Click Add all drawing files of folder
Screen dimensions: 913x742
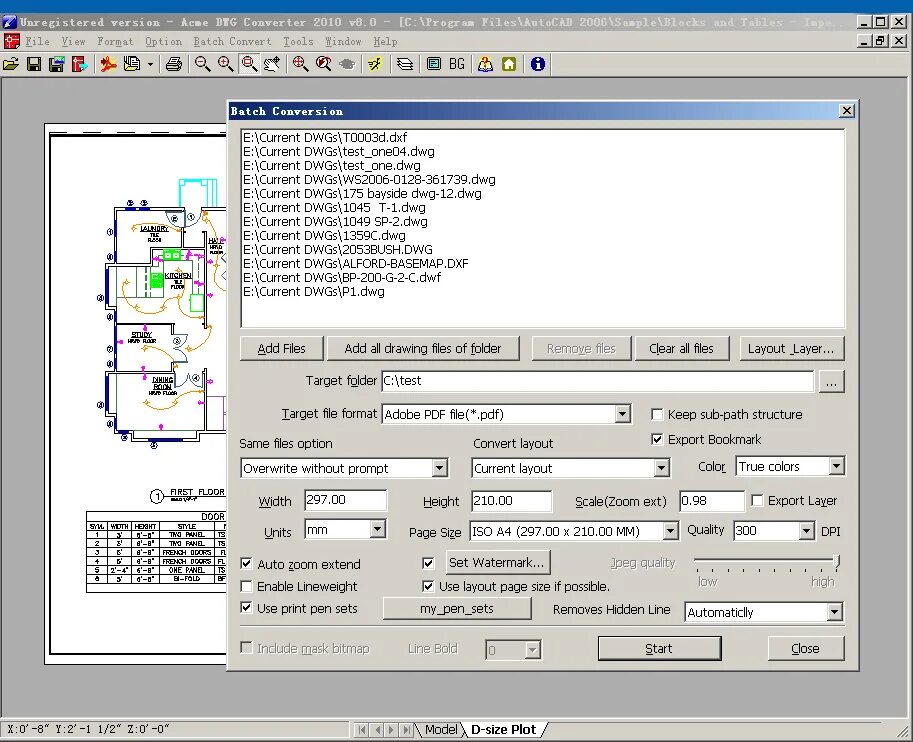tap(423, 348)
